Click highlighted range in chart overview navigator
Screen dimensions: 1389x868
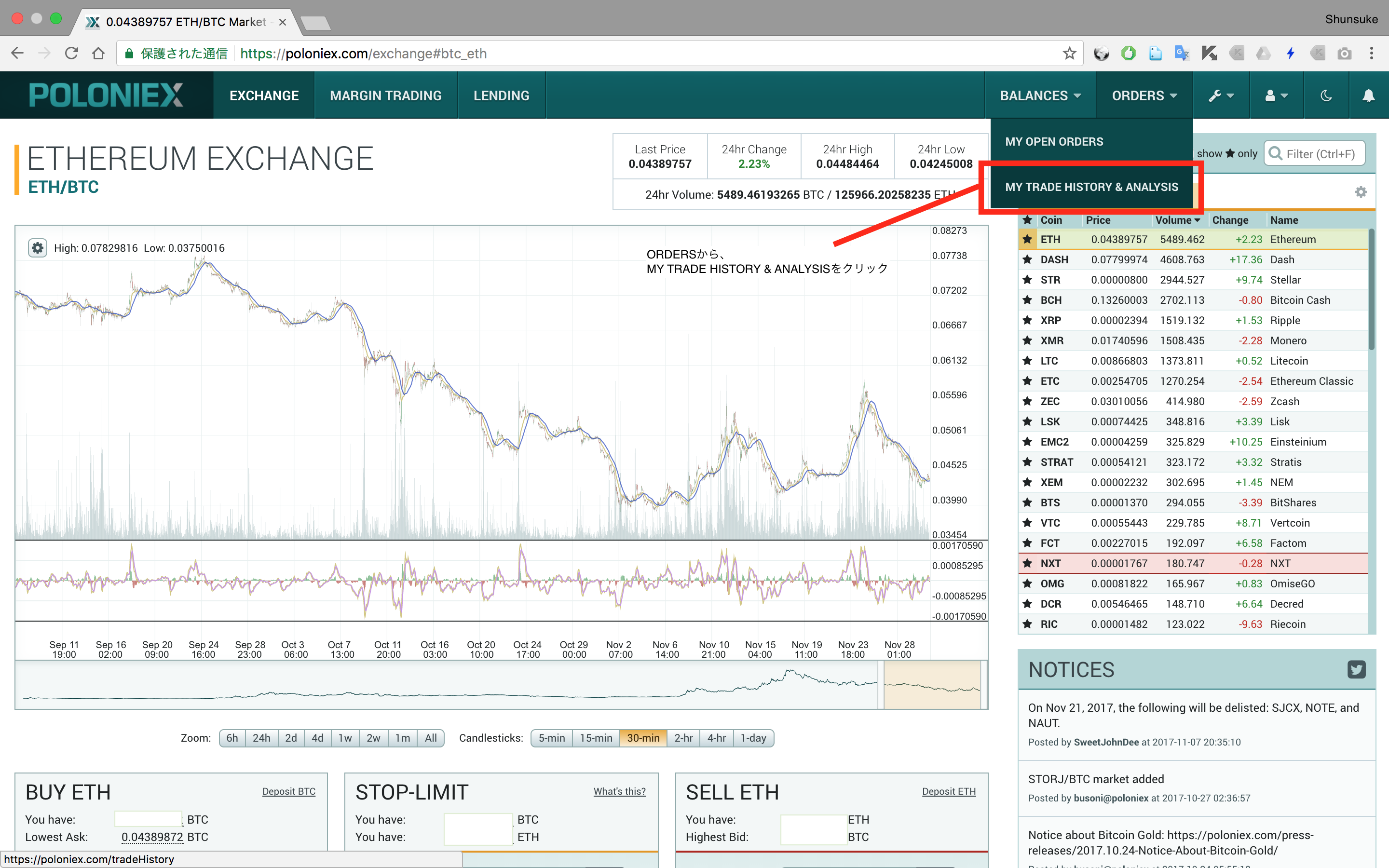click(x=932, y=684)
